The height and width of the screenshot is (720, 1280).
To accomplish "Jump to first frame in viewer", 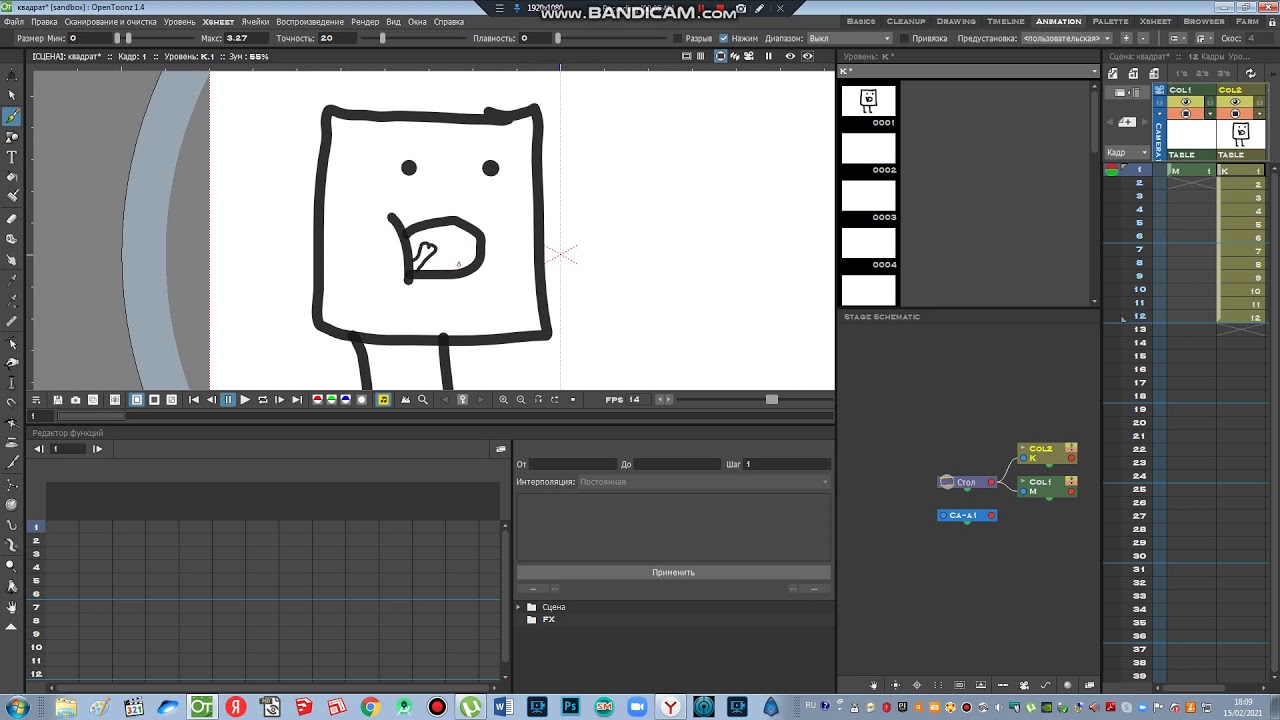I will pyautogui.click(x=193, y=399).
